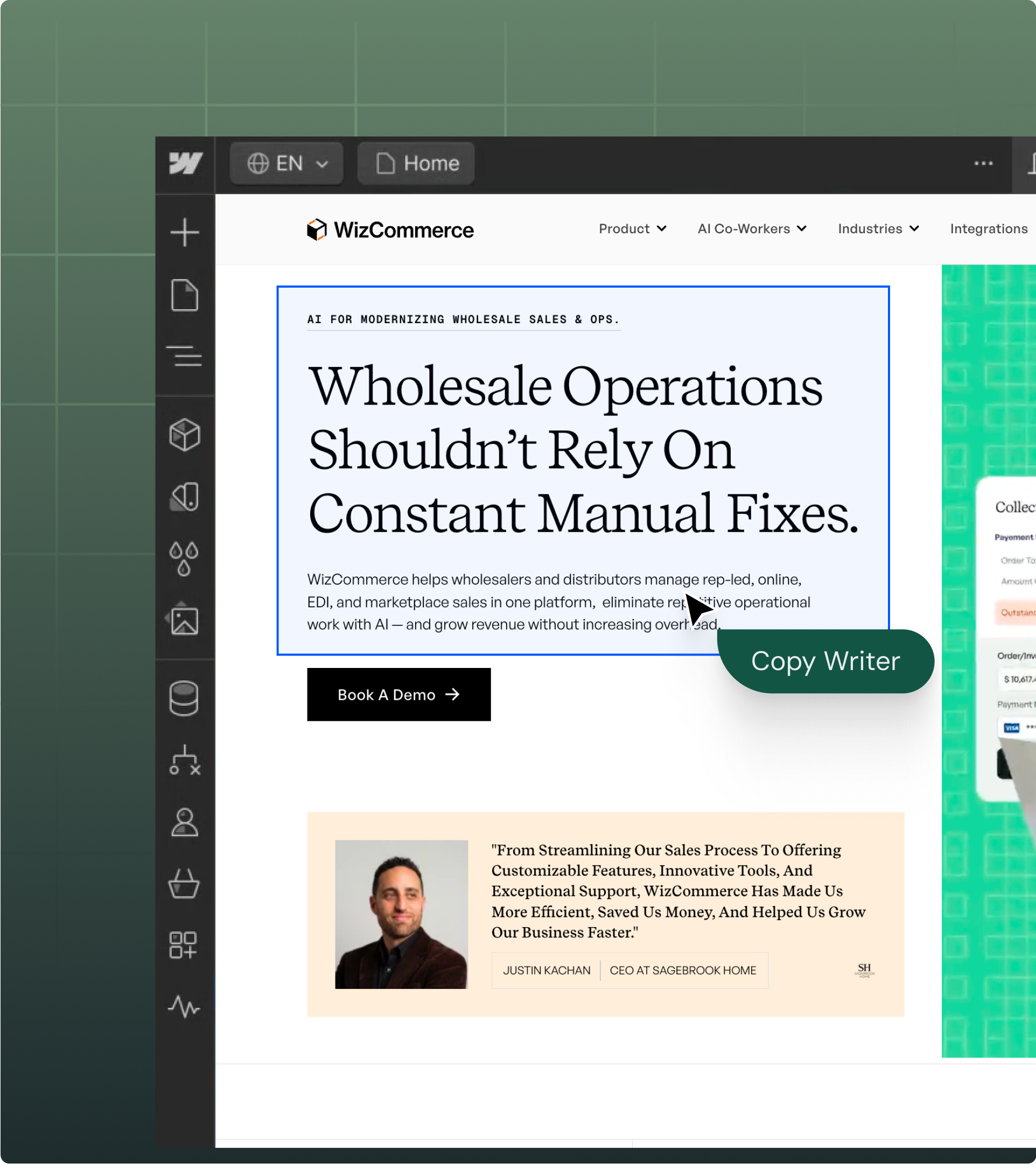
Task: Select the WizCommerce helps wholesalers paragraph
Action: point(559,602)
